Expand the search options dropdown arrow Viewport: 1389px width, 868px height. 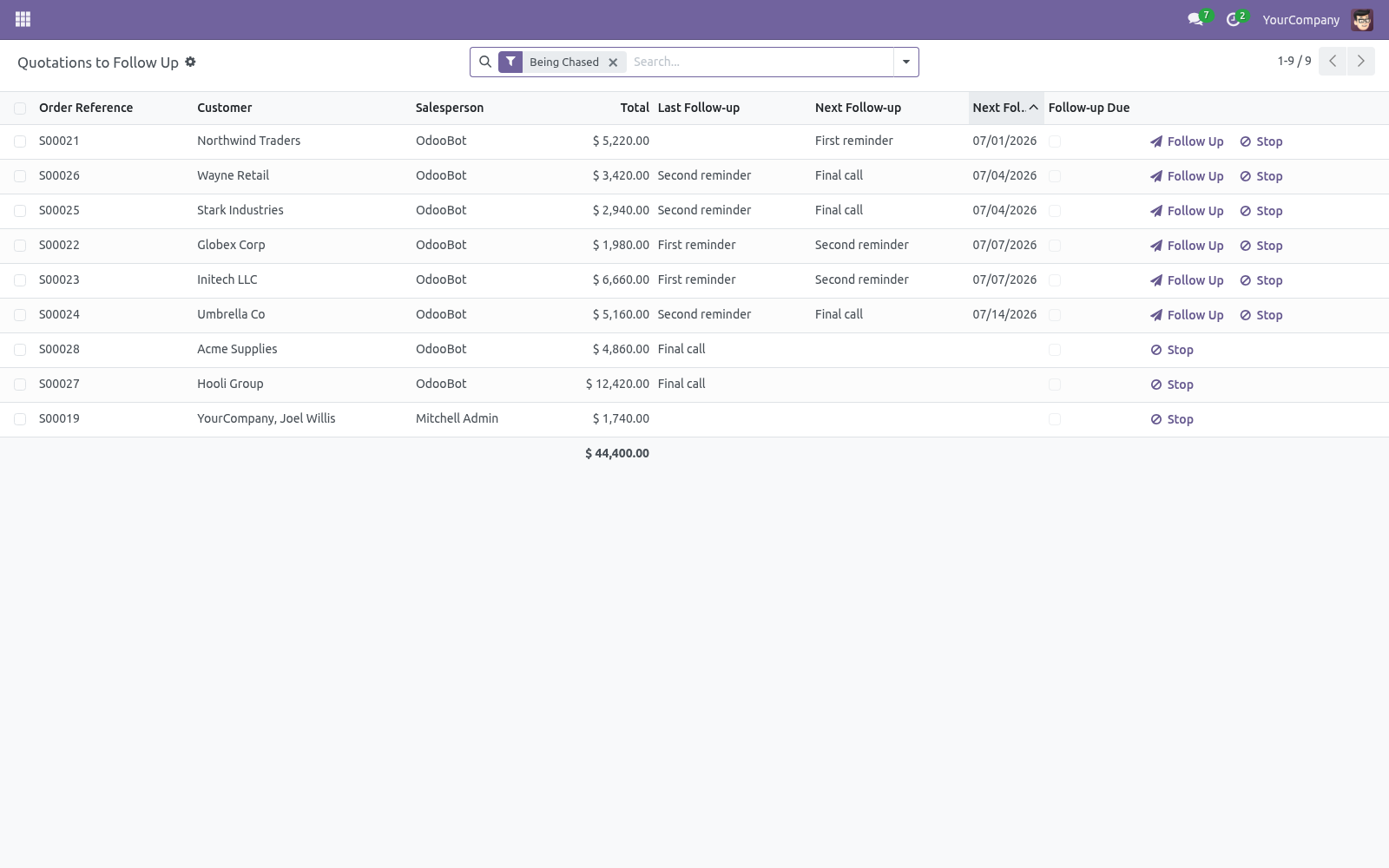tap(906, 62)
